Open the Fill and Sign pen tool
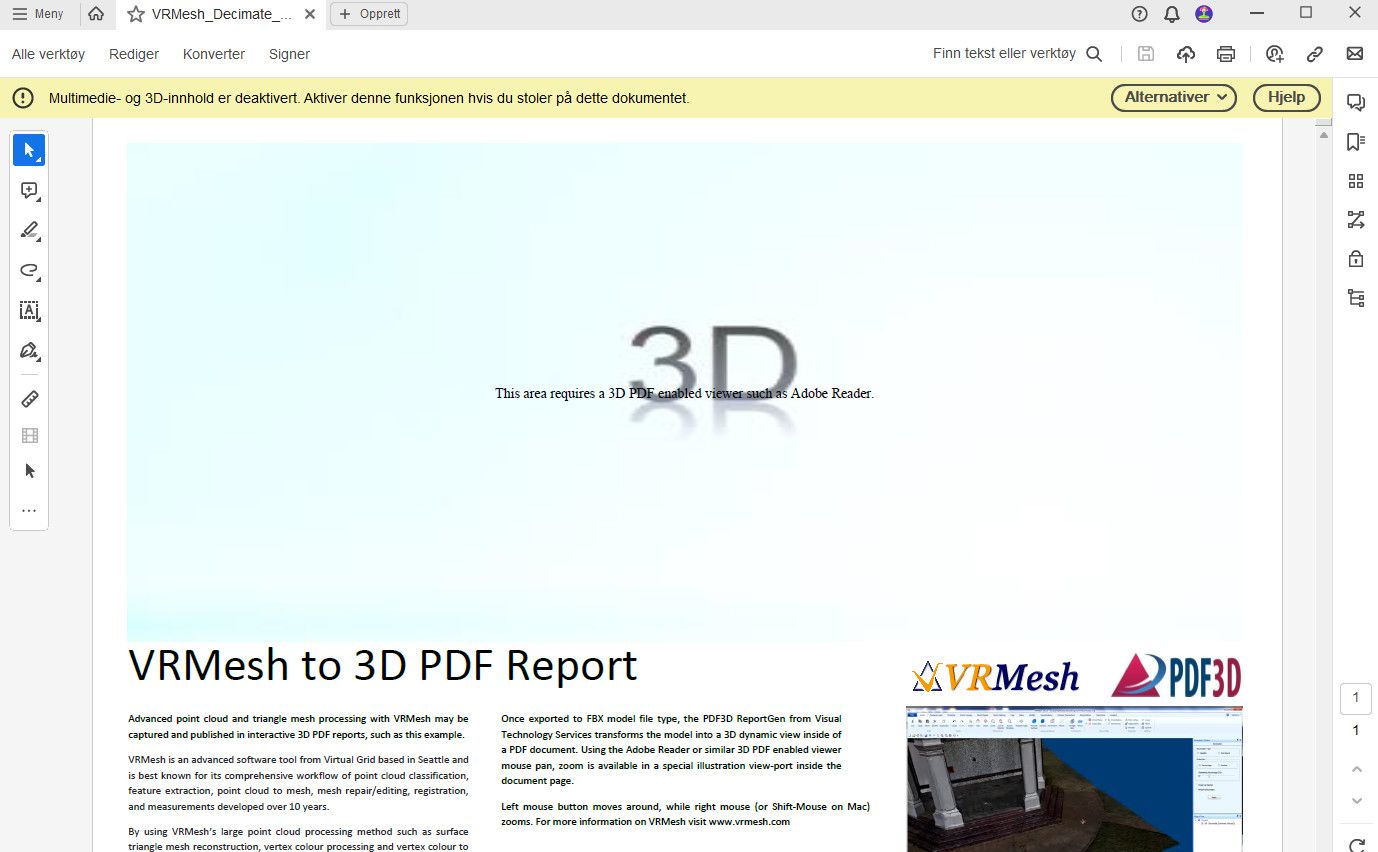Viewport: 1378px width, 852px height. (x=29, y=350)
